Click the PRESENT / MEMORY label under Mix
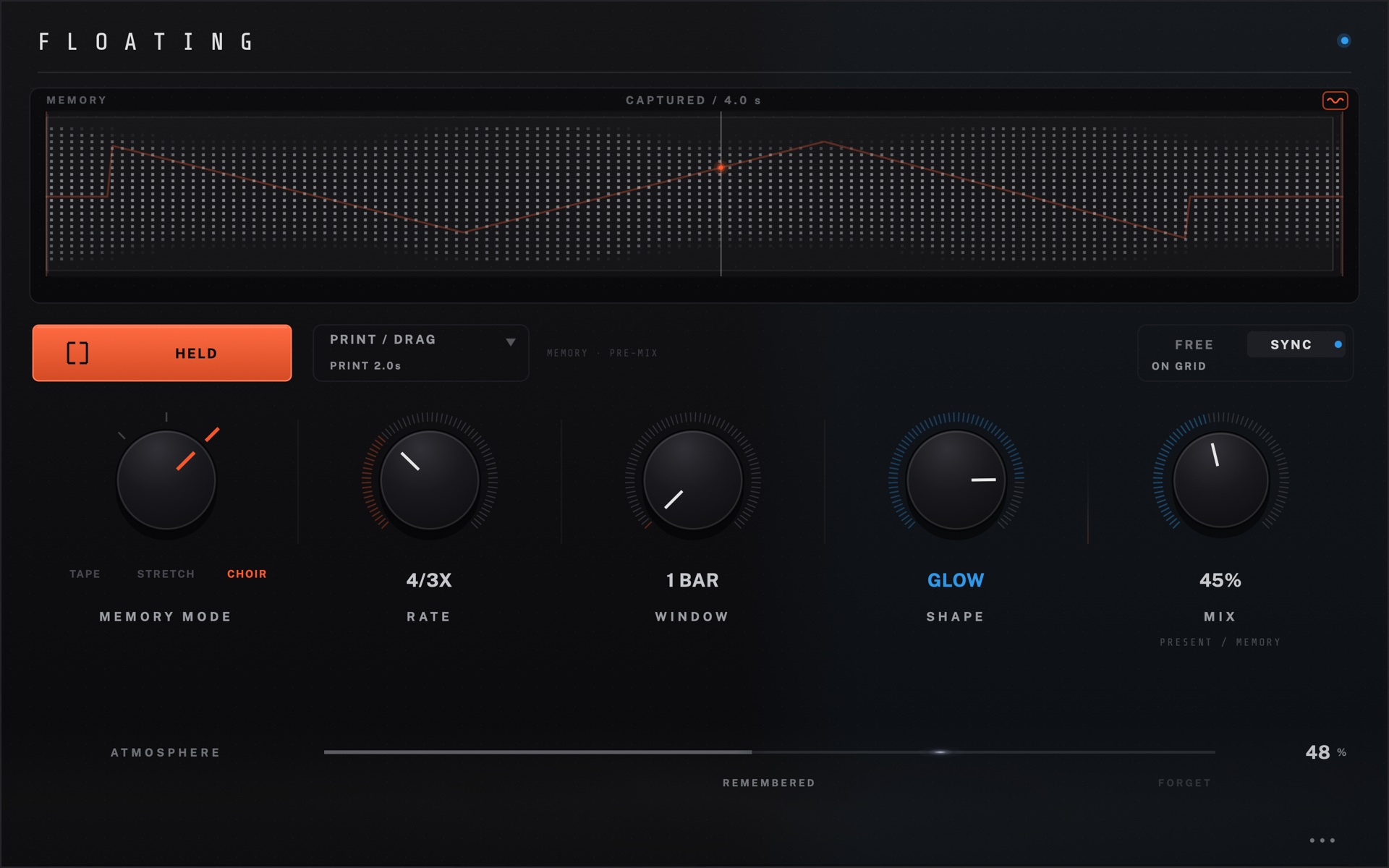 [1220, 642]
